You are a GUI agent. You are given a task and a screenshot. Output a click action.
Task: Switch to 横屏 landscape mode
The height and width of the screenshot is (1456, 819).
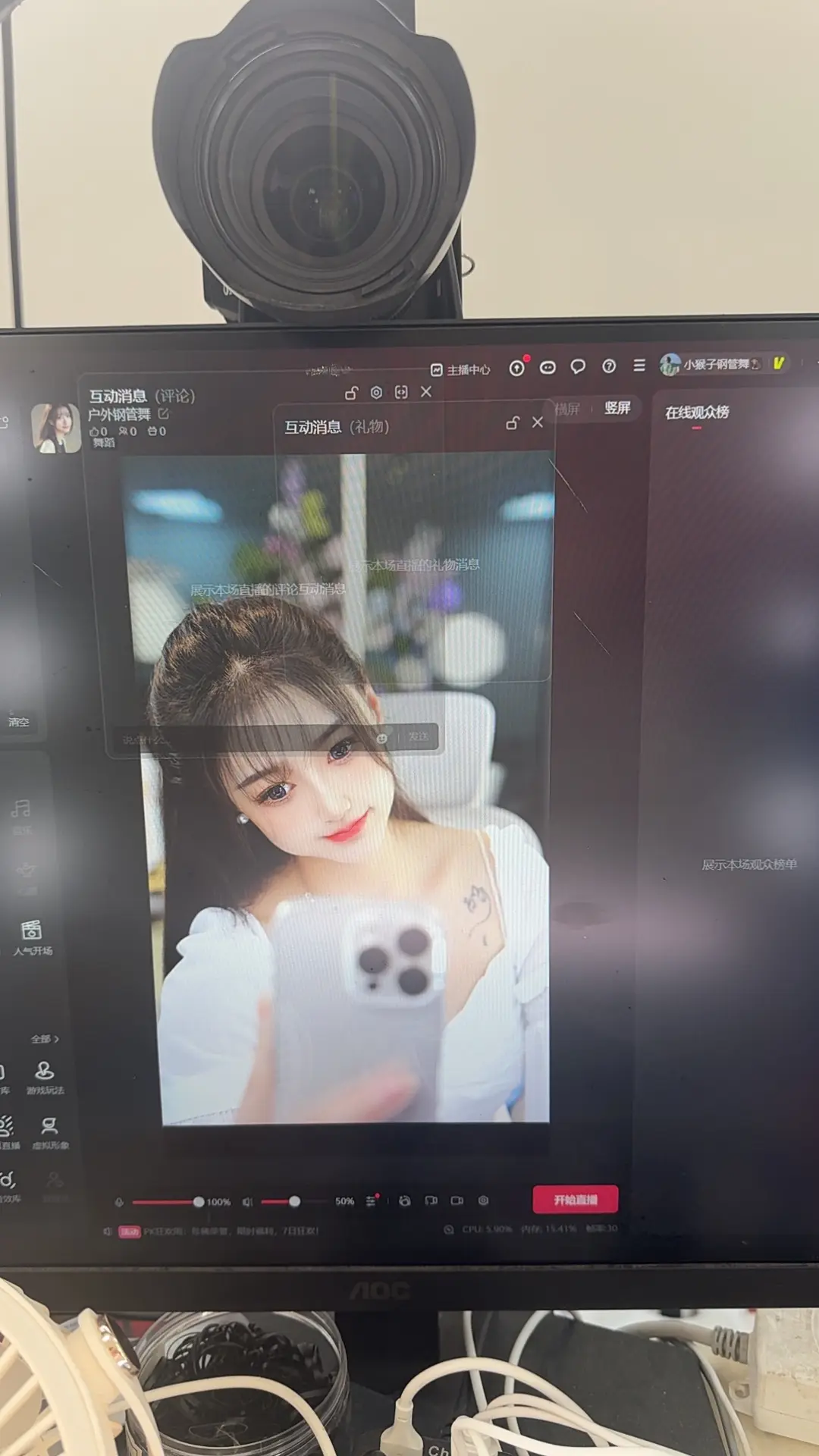567,409
